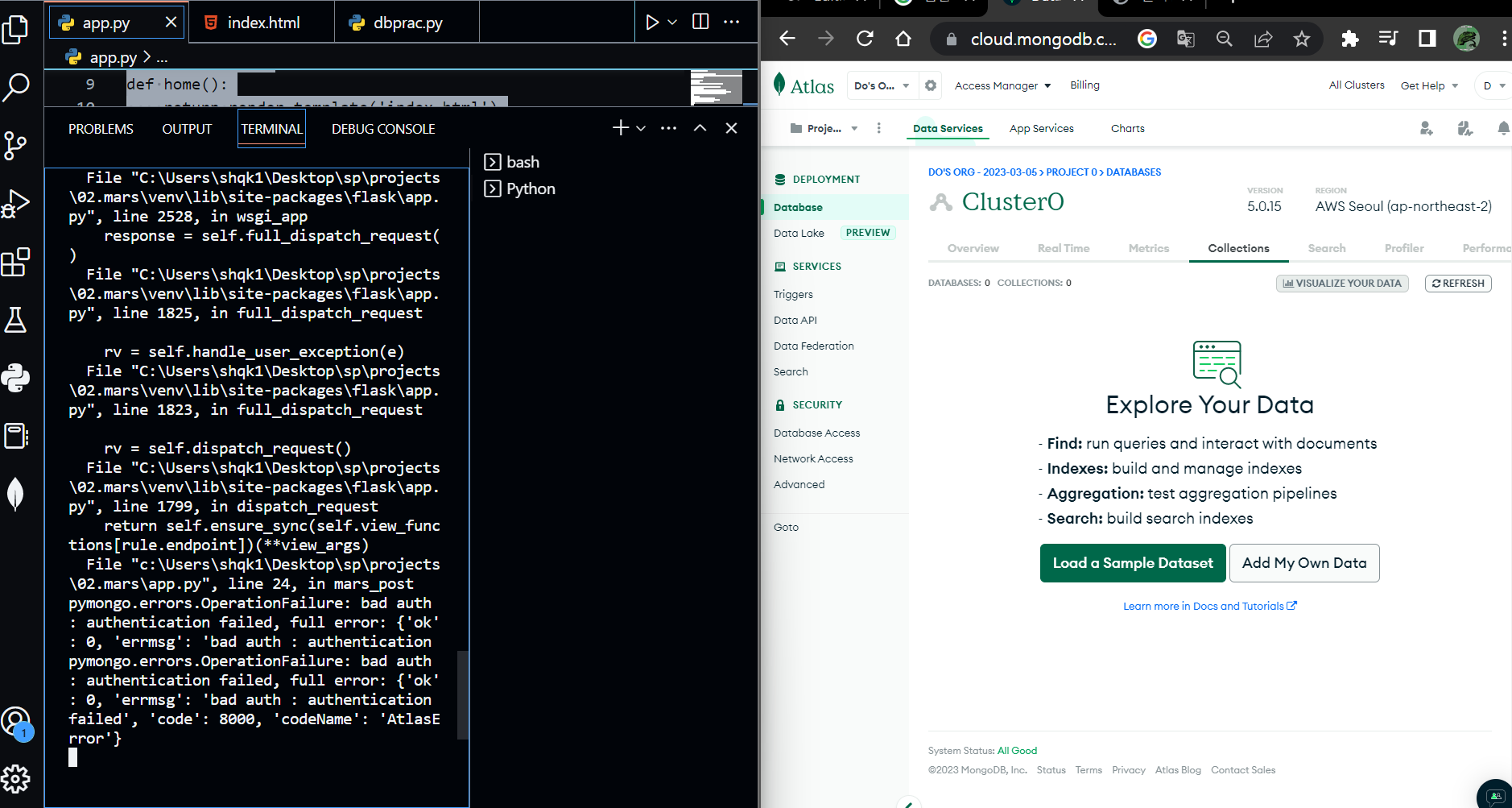Create a new terminal

(620, 127)
